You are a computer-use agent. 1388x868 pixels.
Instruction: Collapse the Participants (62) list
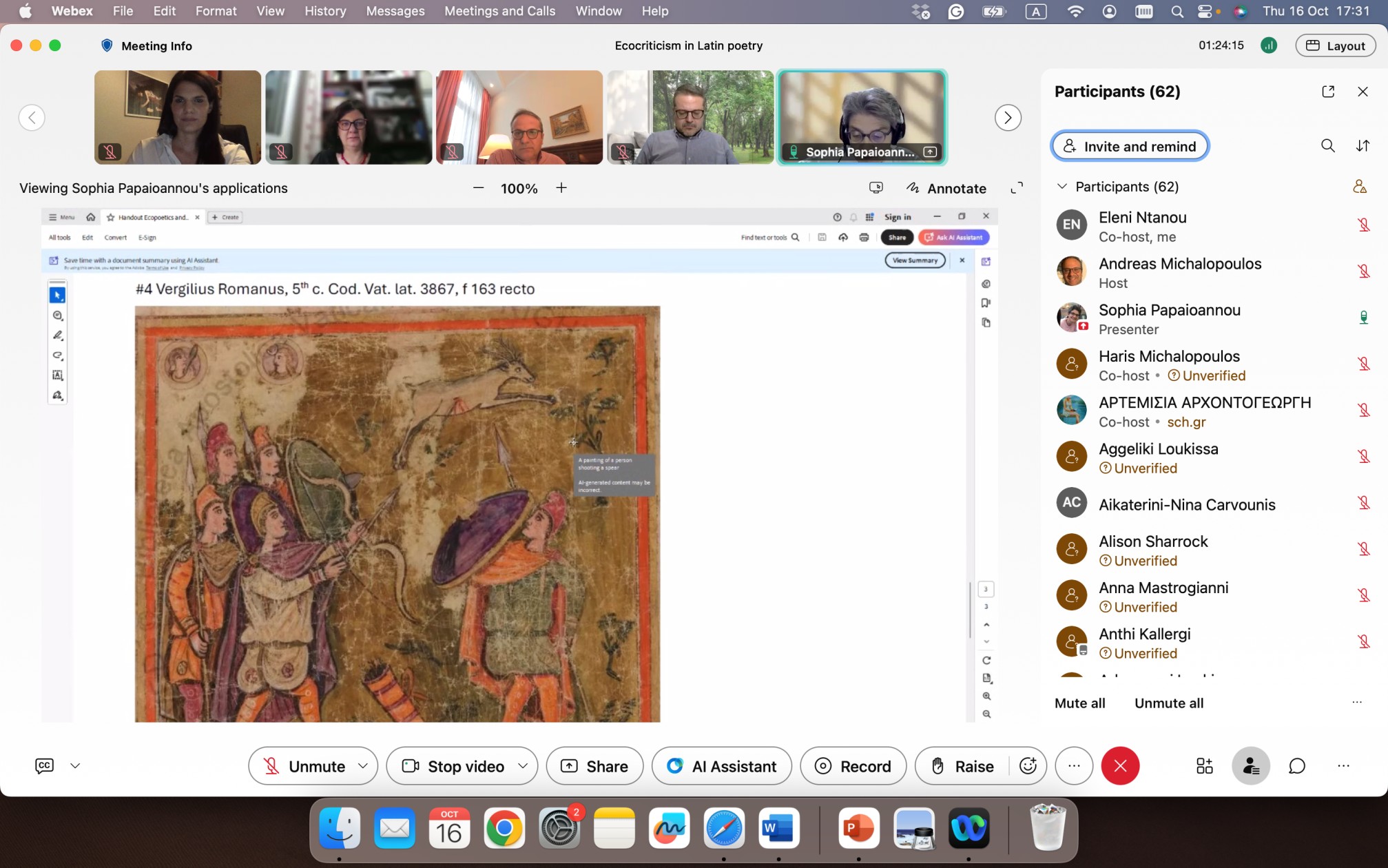coord(1061,187)
